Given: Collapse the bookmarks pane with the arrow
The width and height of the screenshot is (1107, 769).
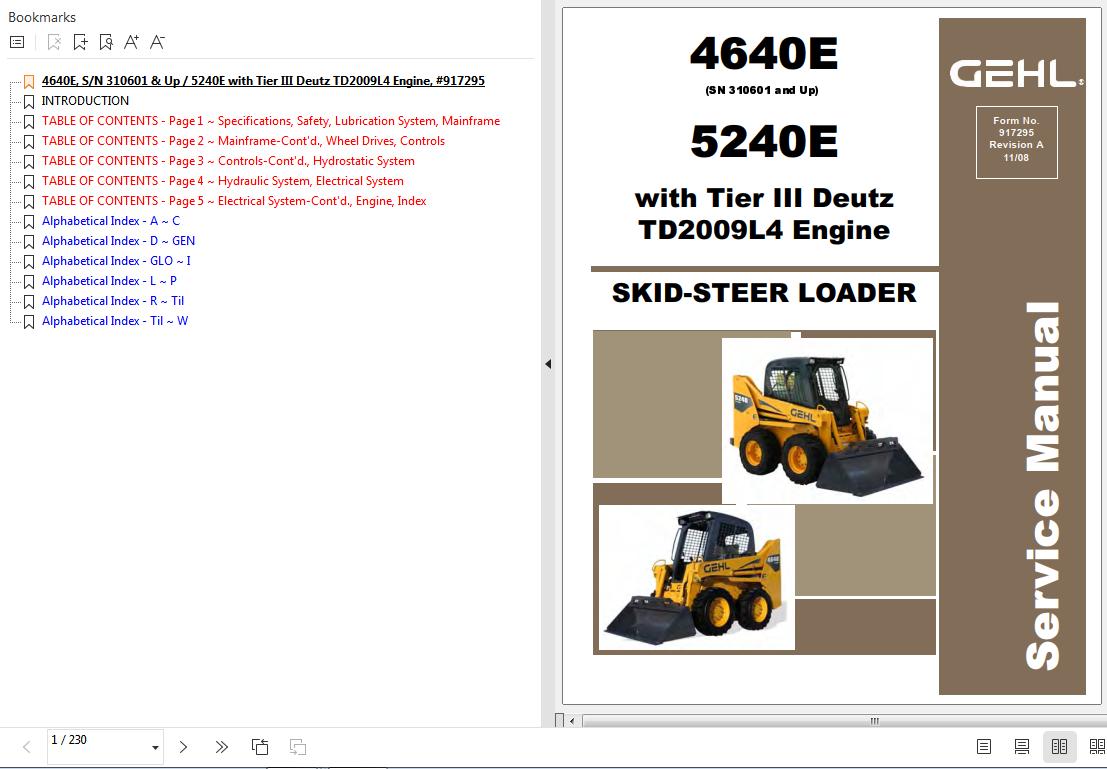Looking at the screenshot, I should [x=548, y=364].
